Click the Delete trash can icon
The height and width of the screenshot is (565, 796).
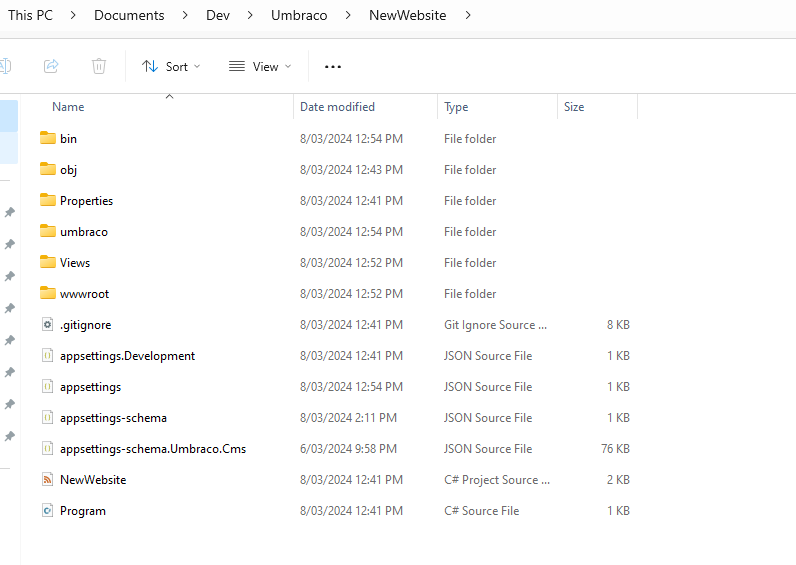98,66
